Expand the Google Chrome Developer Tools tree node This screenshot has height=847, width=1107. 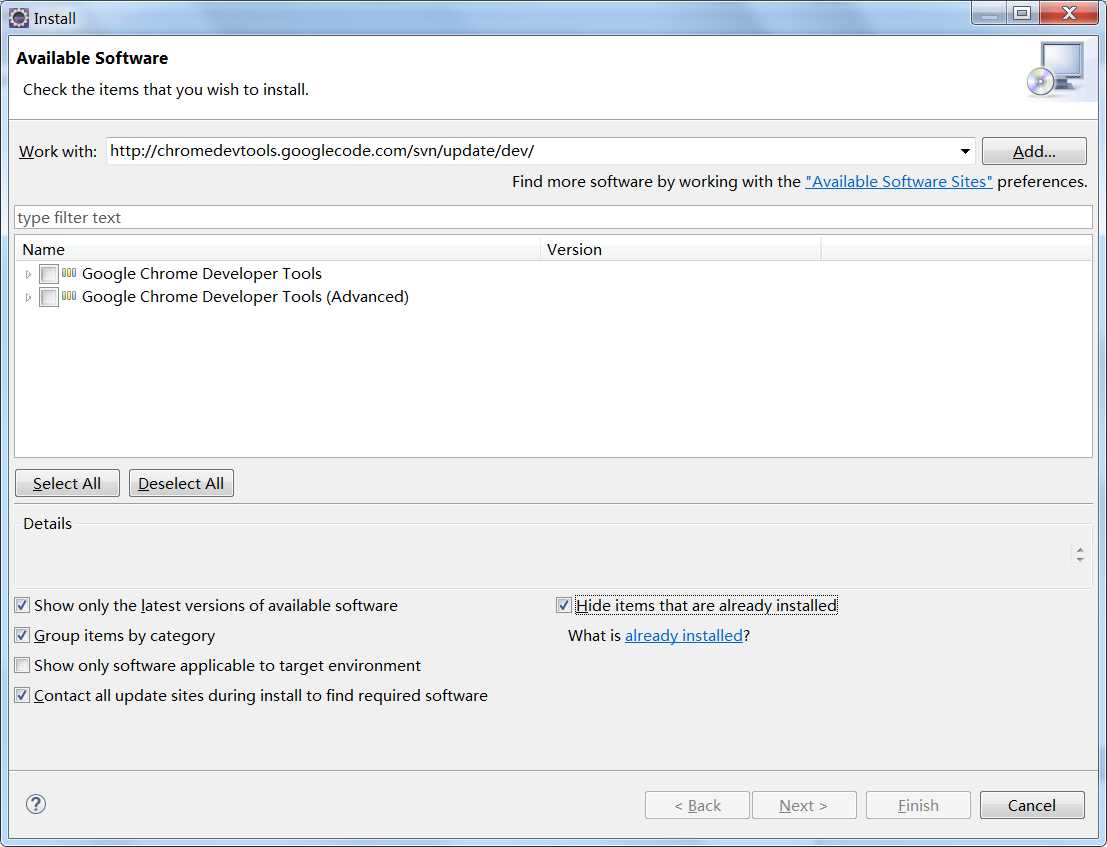pyautogui.click(x=28, y=274)
